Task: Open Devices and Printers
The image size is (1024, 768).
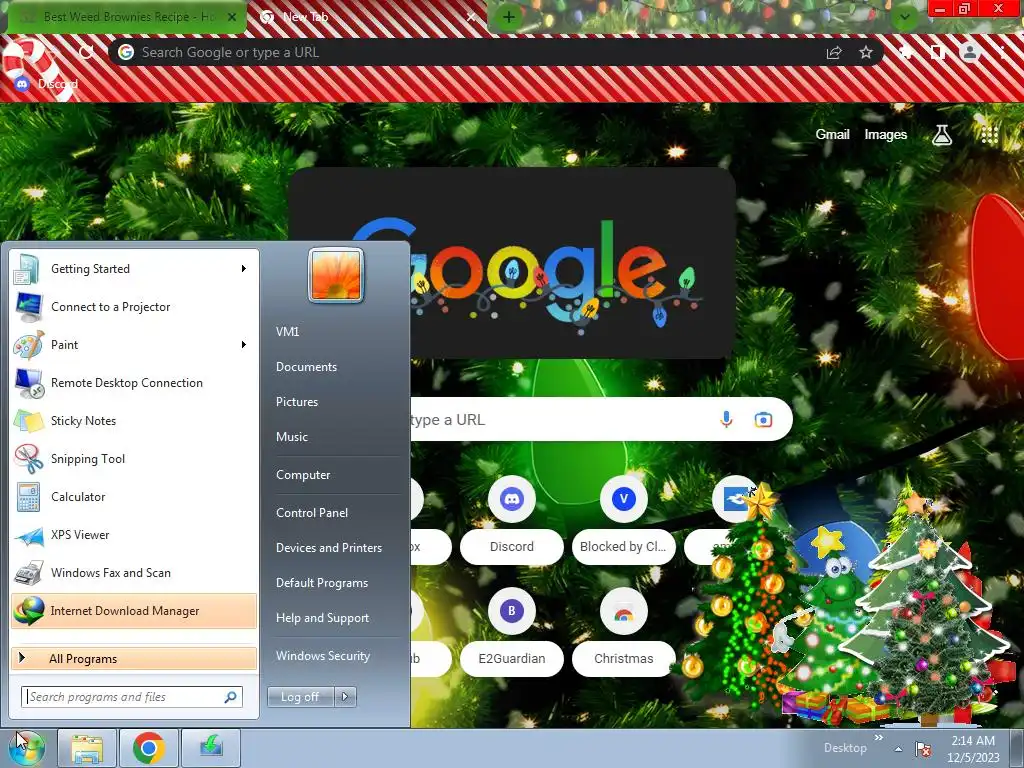Action: point(328,548)
